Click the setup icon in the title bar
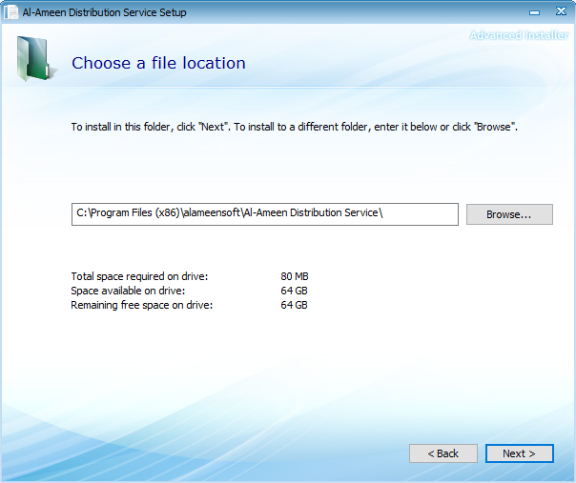 11,12
